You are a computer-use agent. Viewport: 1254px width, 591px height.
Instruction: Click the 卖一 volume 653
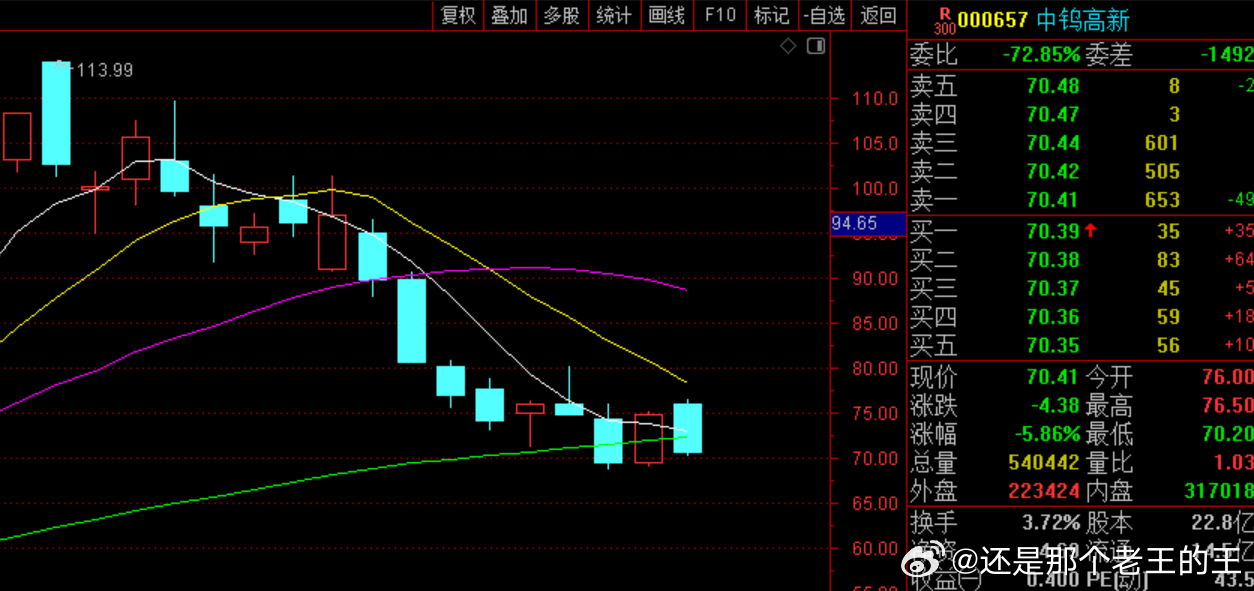point(1163,200)
